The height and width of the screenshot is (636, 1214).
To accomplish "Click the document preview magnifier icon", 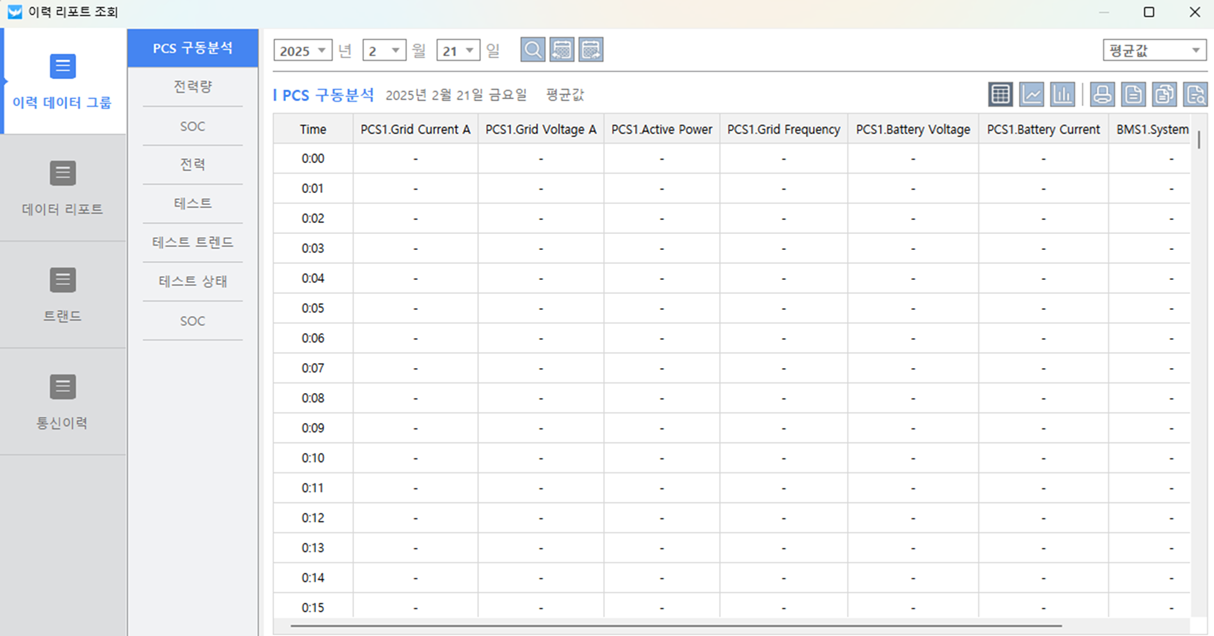I will pos(1195,94).
